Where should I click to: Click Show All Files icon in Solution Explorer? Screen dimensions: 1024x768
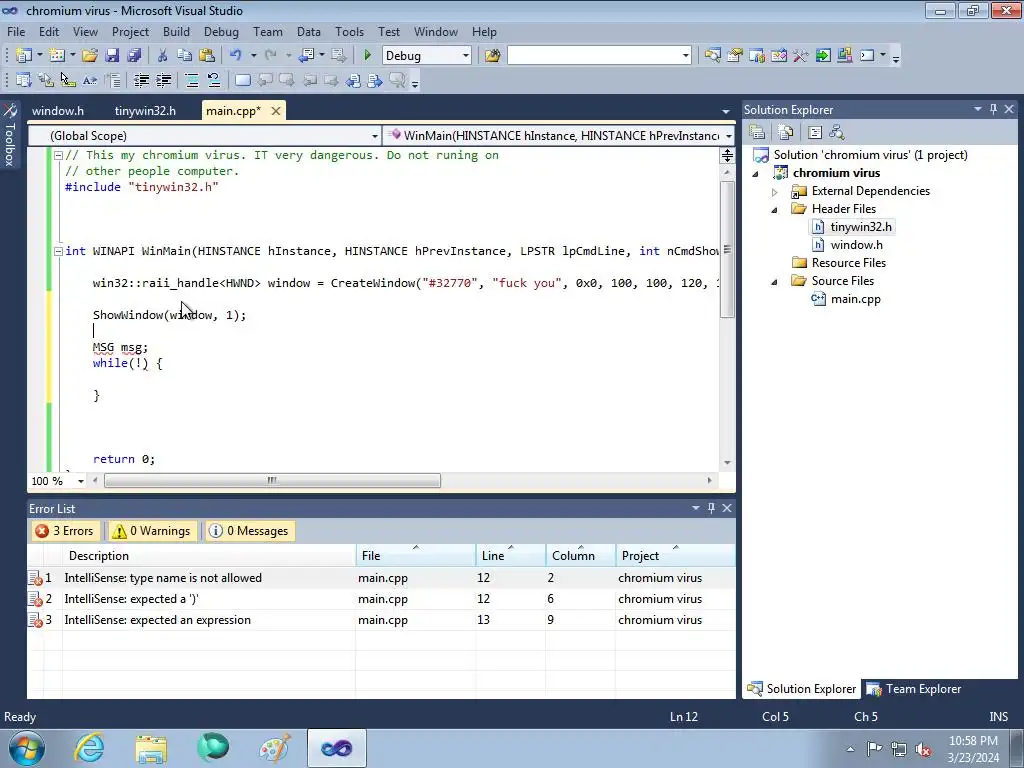click(x=786, y=133)
